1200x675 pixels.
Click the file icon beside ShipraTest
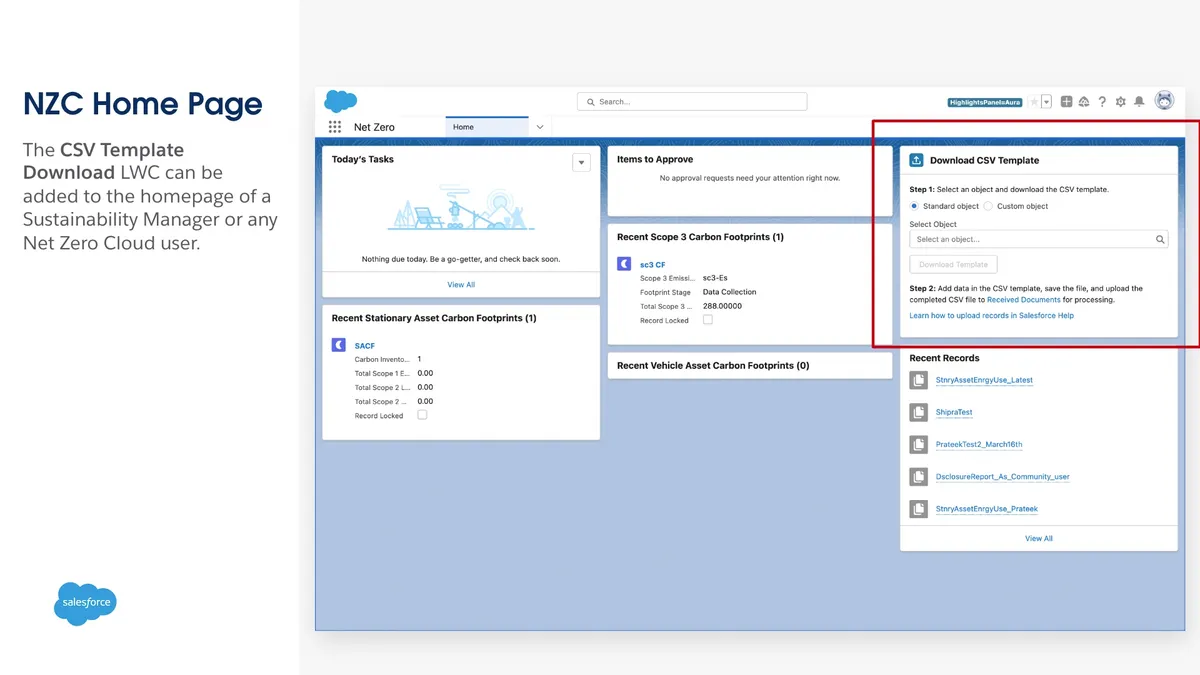918,412
